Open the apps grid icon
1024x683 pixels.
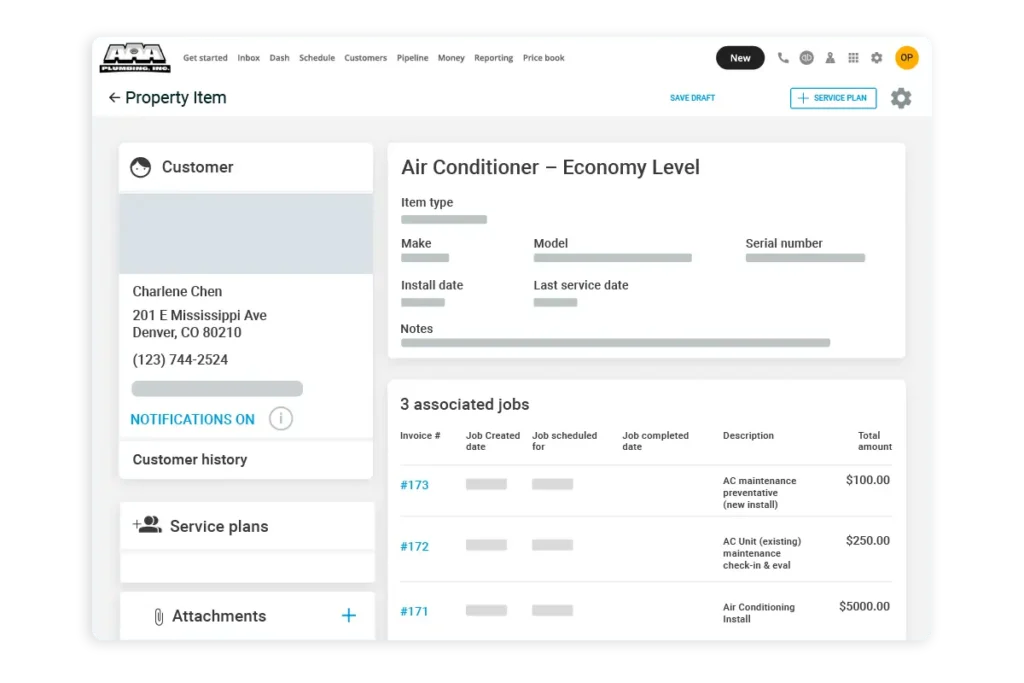click(854, 58)
